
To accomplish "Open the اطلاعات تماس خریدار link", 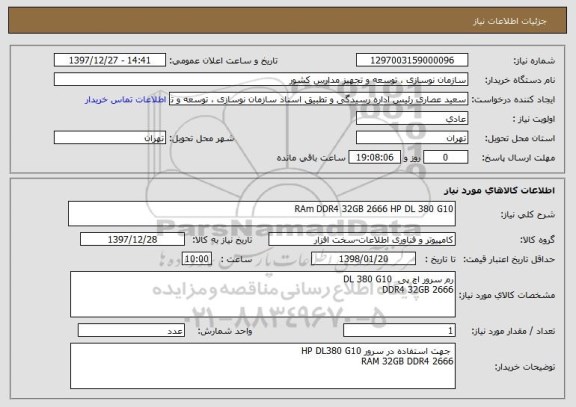I will tap(126, 100).
